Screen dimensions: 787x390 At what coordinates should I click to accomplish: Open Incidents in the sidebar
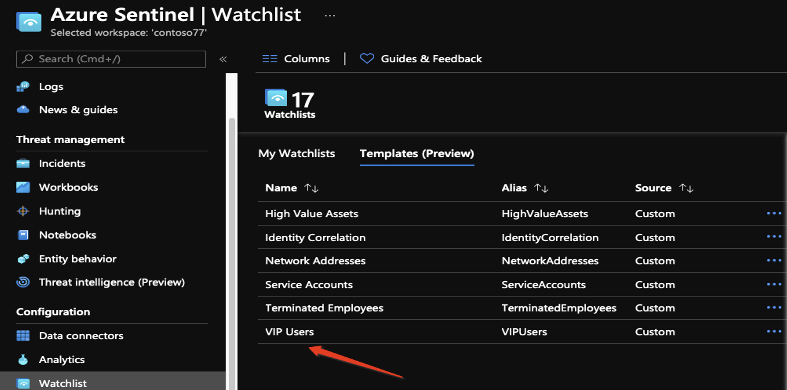point(62,164)
